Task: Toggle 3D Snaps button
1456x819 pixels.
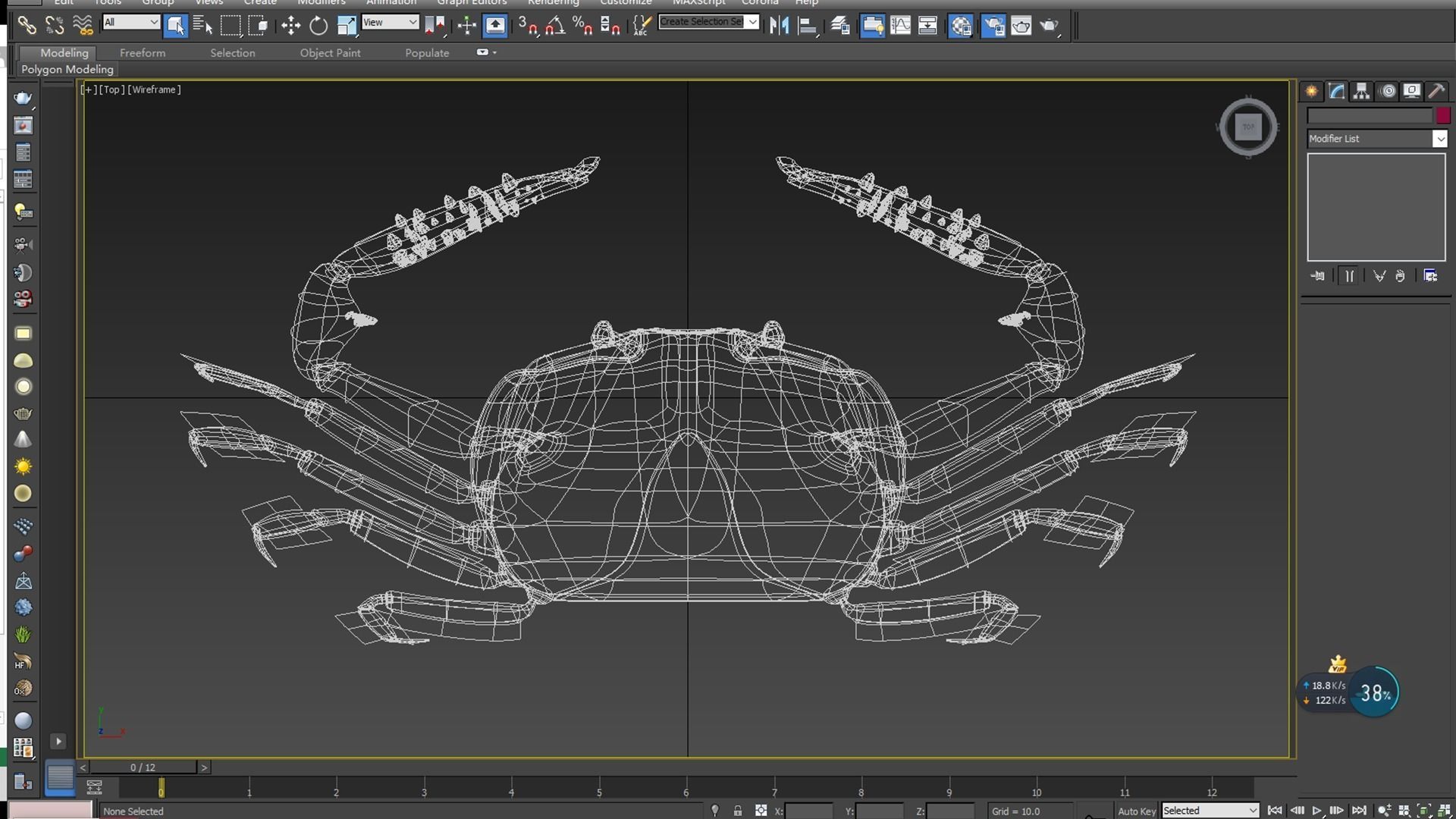Action: [x=528, y=26]
